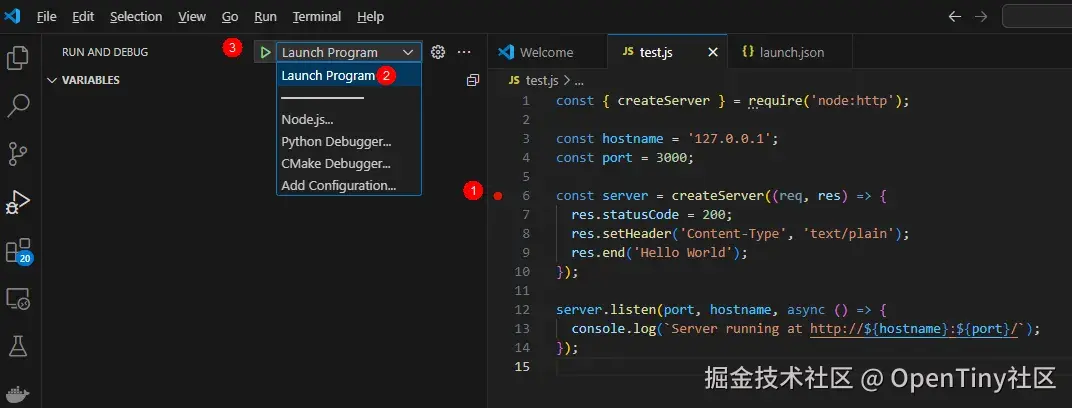Open Testing flask icon
Viewport: 1072px width, 408px height.
coord(18,346)
